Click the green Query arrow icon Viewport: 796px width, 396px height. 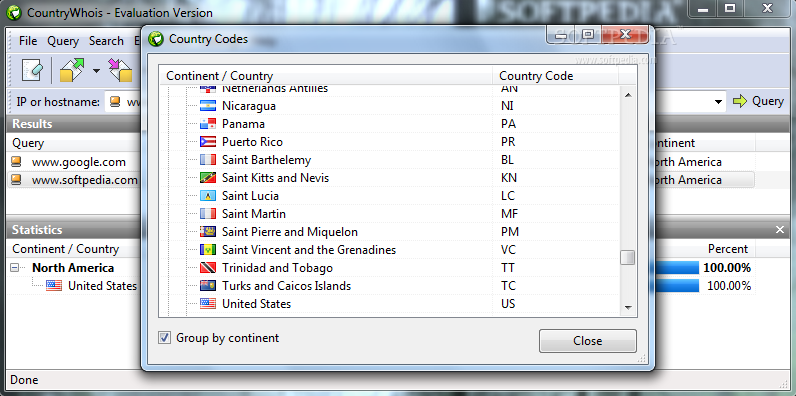(740, 101)
